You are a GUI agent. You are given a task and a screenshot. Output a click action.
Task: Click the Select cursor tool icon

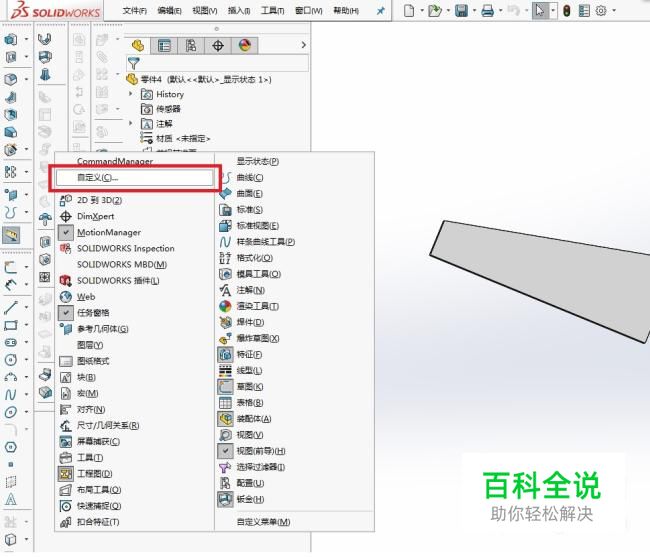click(540, 10)
